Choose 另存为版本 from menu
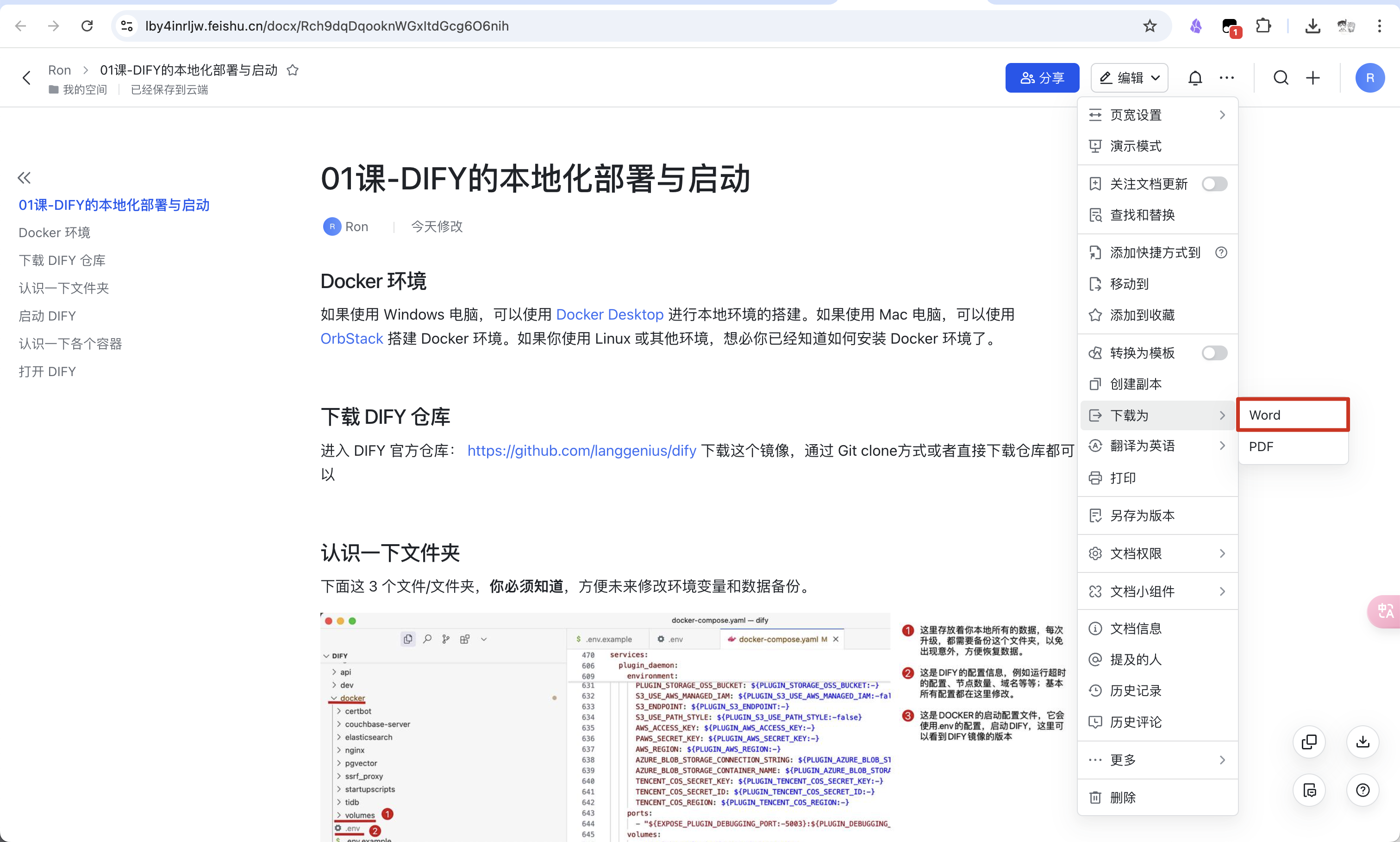Image resolution: width=1400 pixels, height=842 pixels. [x=1157, y=516]
